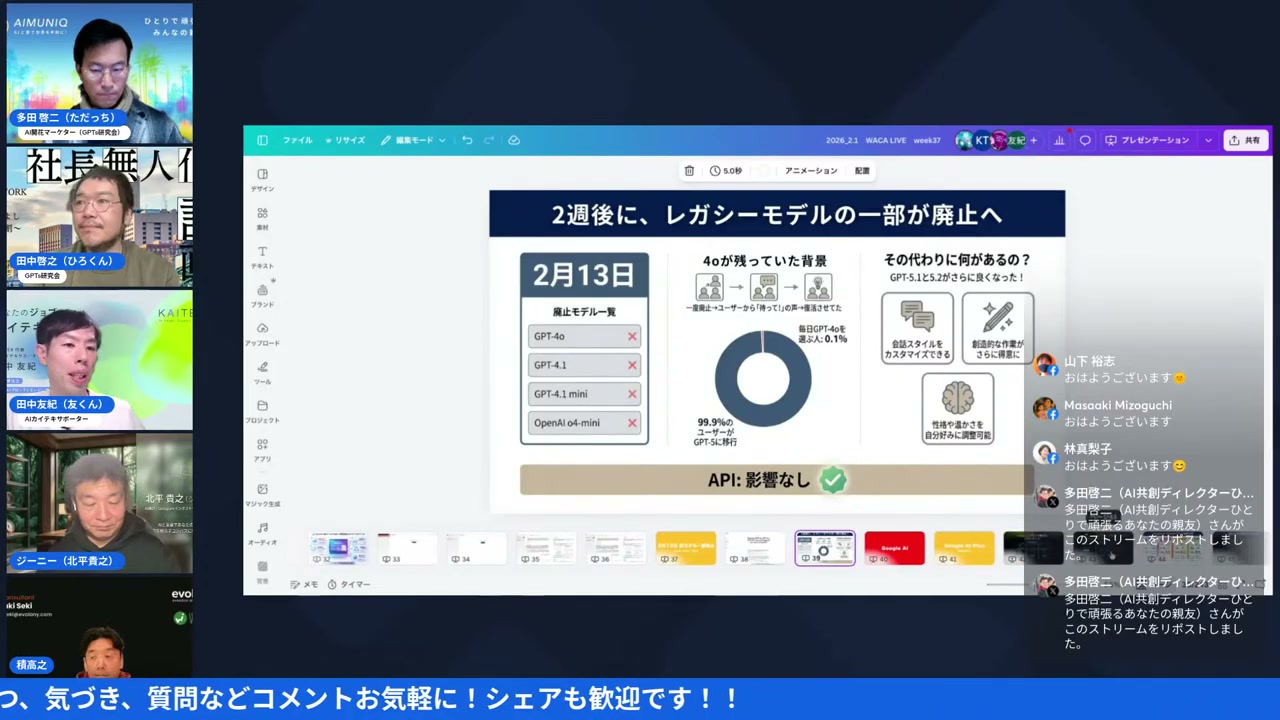This screenshot has height=720, width=1280.
Task: Adjust the 5.0秒 slide duration control
Action: coord(728,170)
